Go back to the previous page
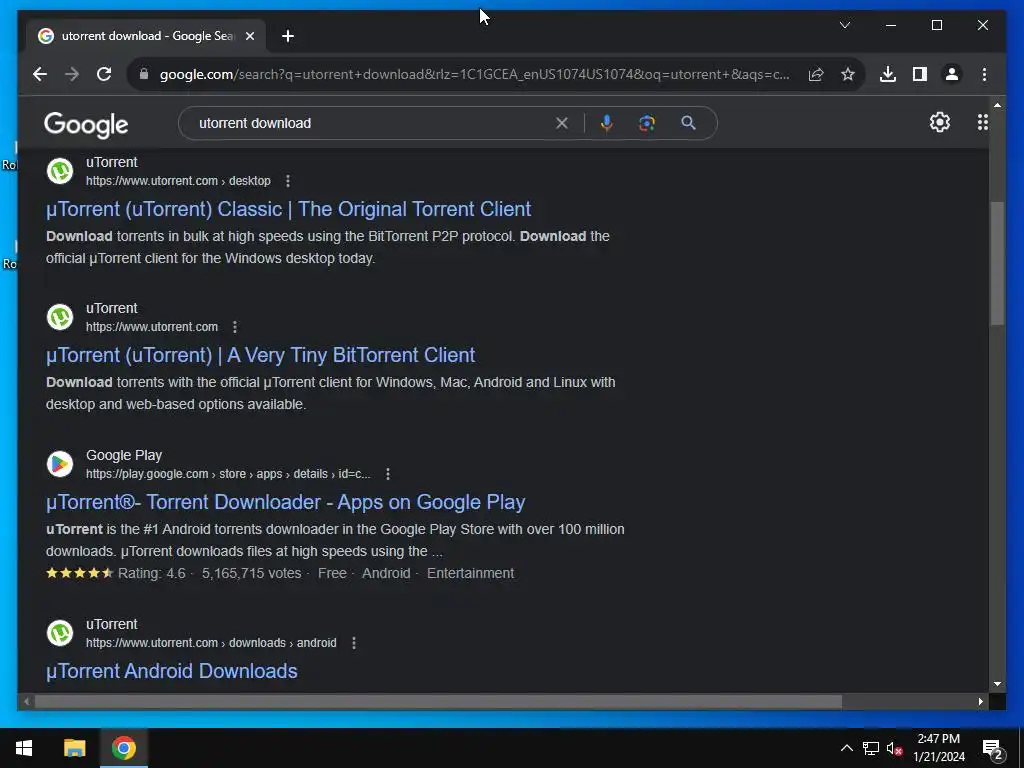 click(x=40, y=74)
